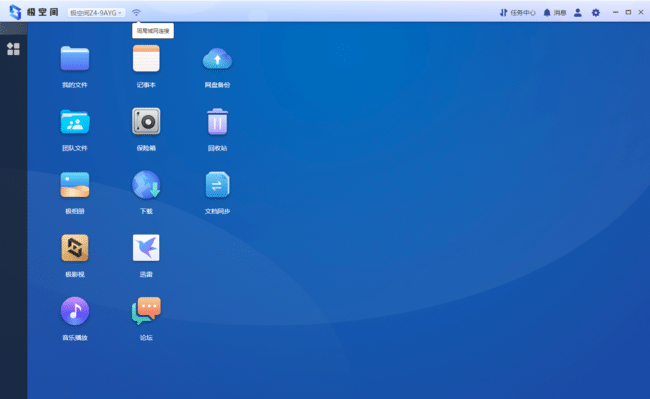Image resolution: width=650 pixels, height=399 pixels.
Task: Open settings via the gear icon
Action: (596, 12)
